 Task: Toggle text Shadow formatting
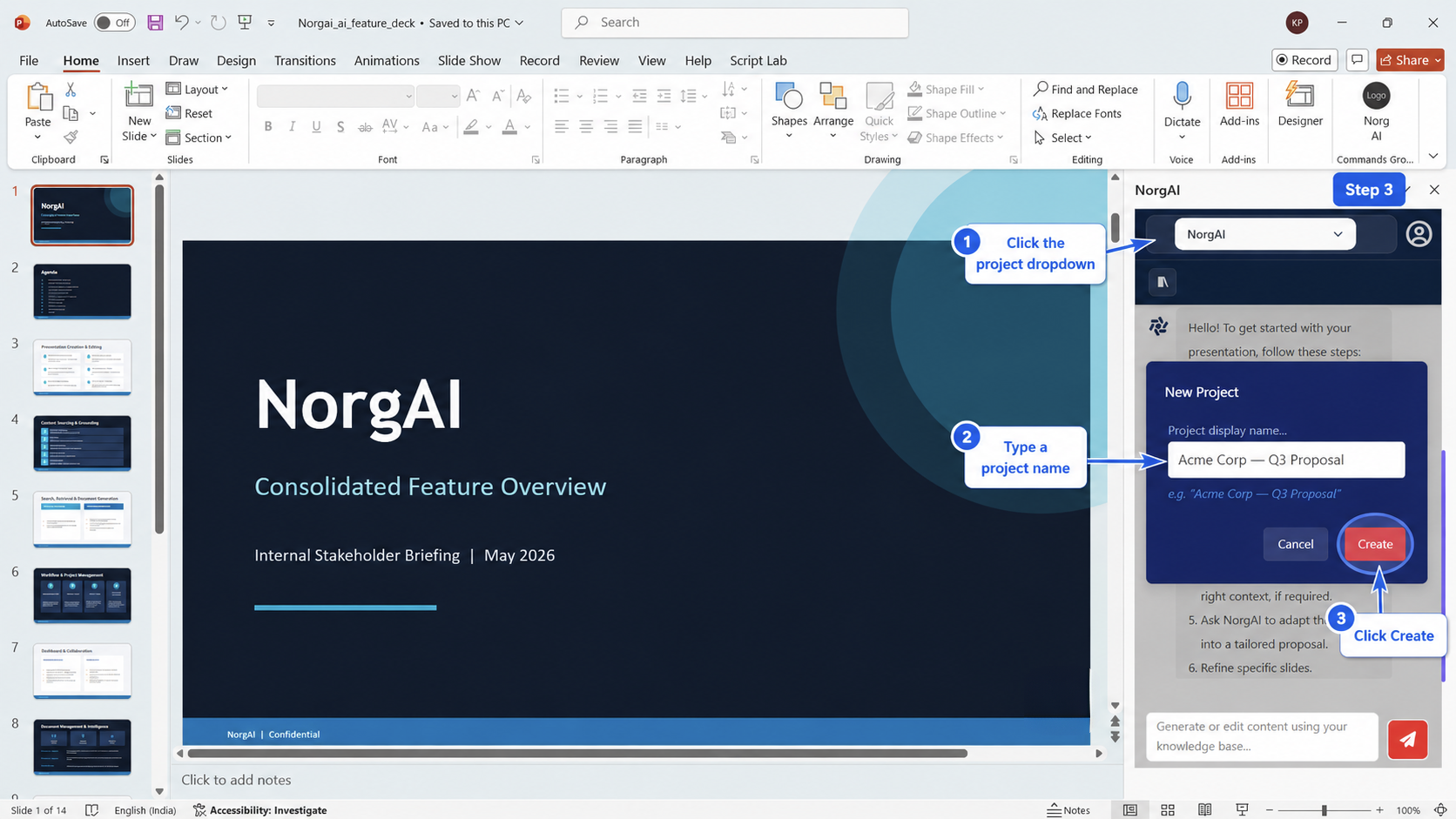[x=340, y=127]
